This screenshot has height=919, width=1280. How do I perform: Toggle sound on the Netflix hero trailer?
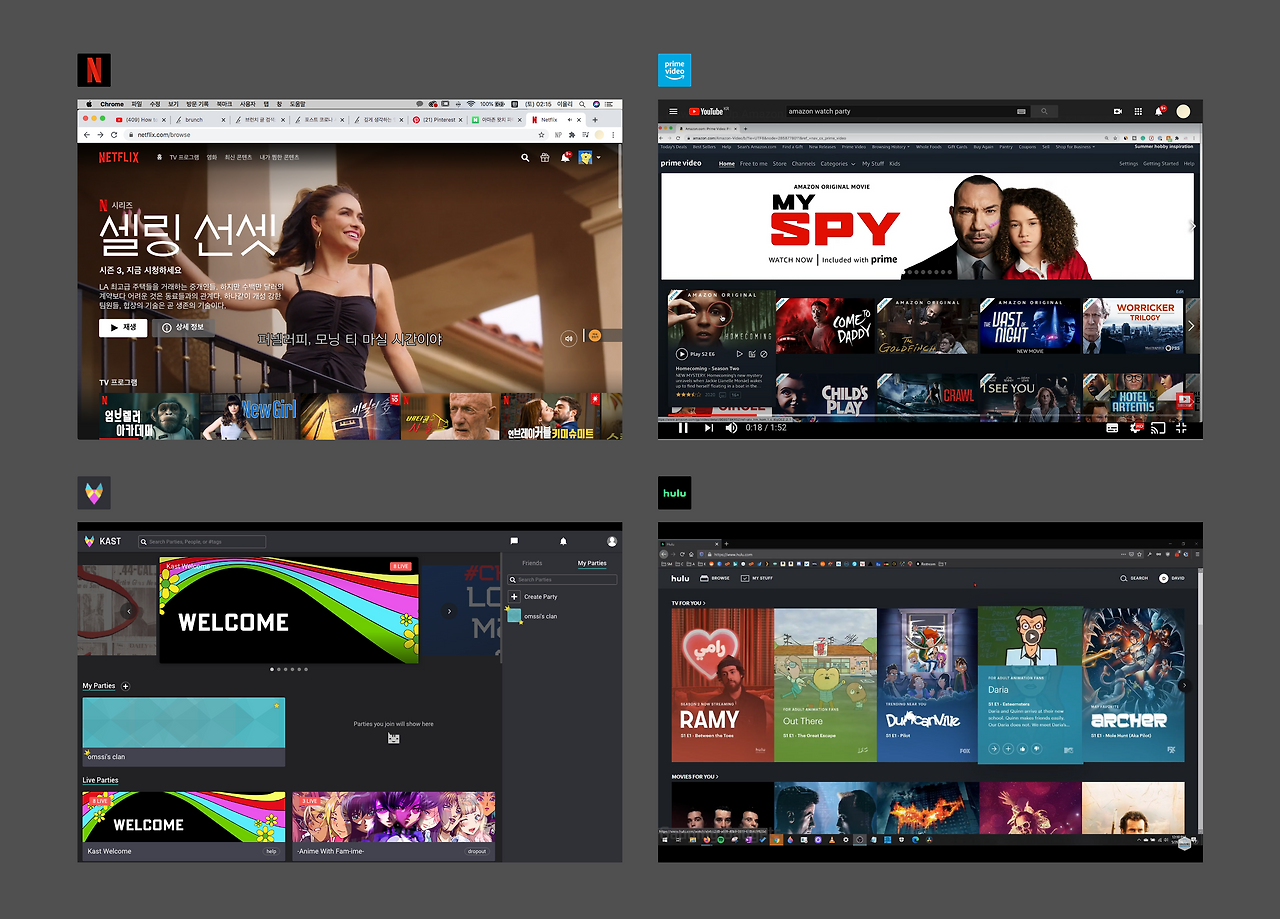point(569,338)
